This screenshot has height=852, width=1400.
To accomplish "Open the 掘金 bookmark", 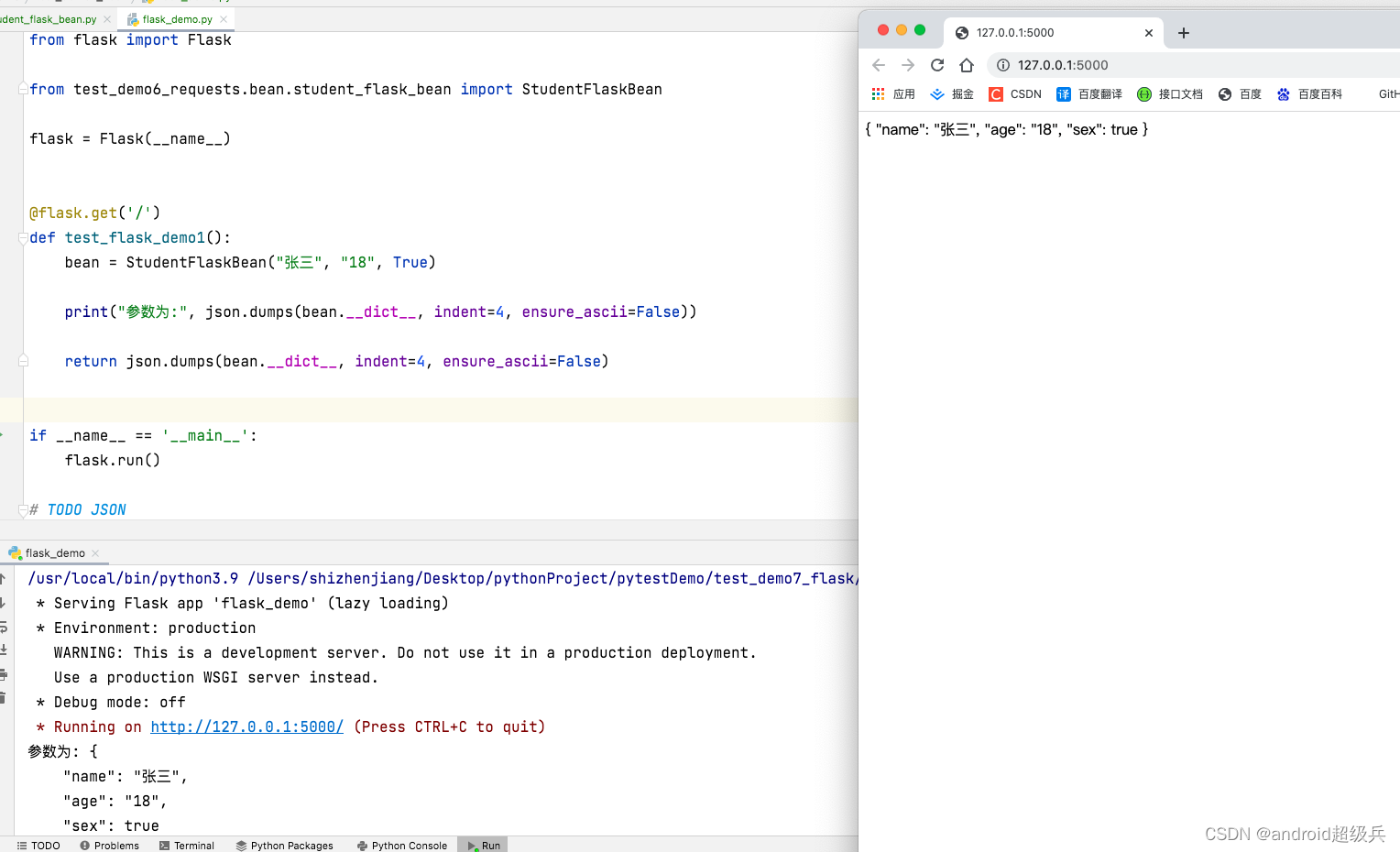I will coord(952,94).
